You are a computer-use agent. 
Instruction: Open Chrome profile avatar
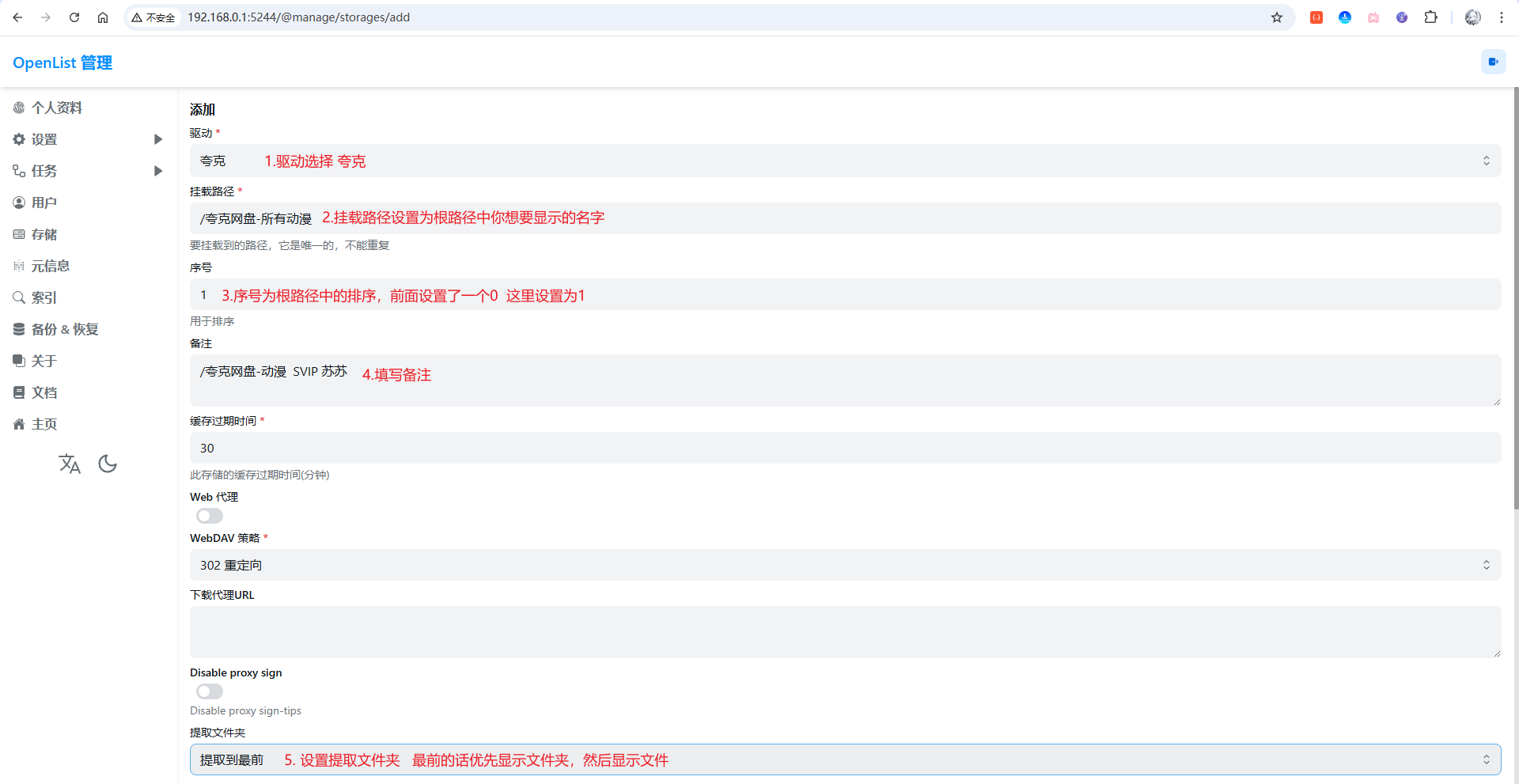pyautogui.click(x=1472, y=17)
